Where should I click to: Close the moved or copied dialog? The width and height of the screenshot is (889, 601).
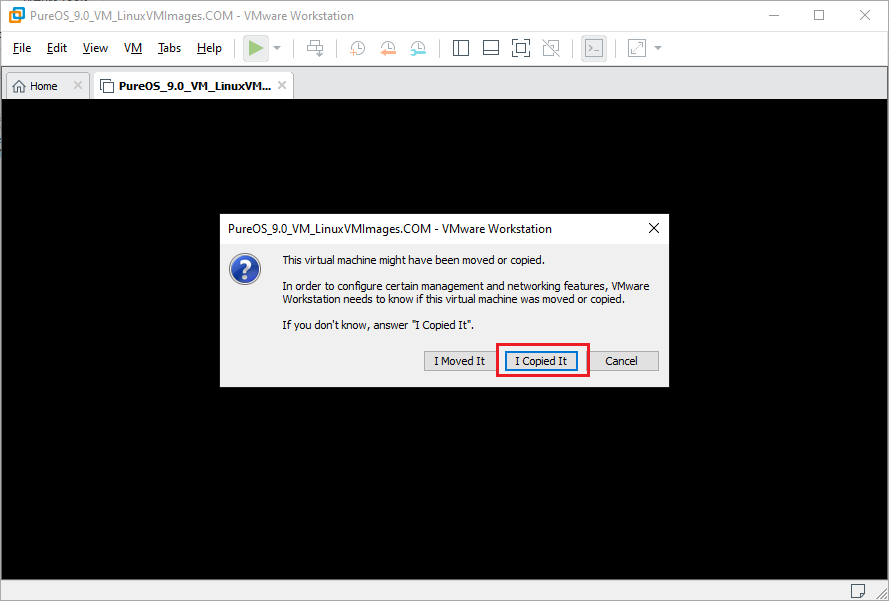click(654, 228)
